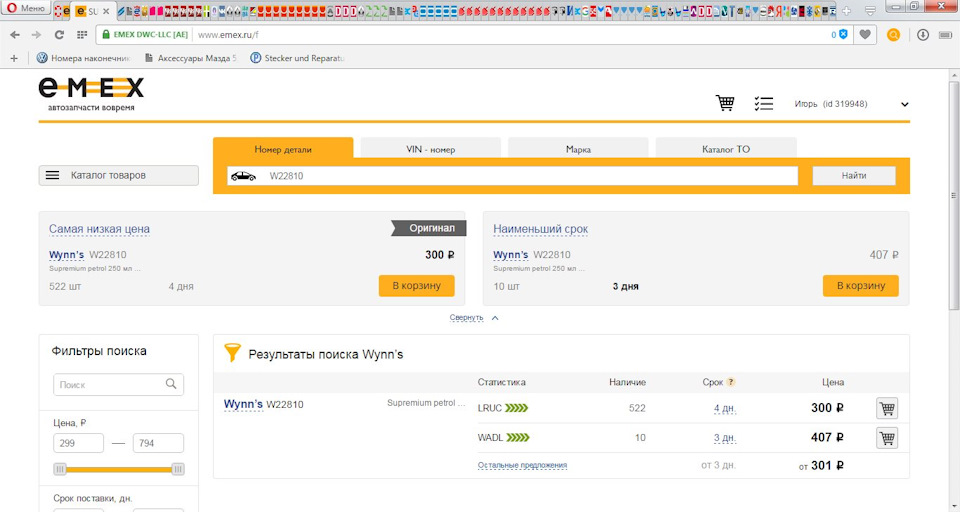
Task: Open Speed Dial grid icon
Action: coord(82,35)
